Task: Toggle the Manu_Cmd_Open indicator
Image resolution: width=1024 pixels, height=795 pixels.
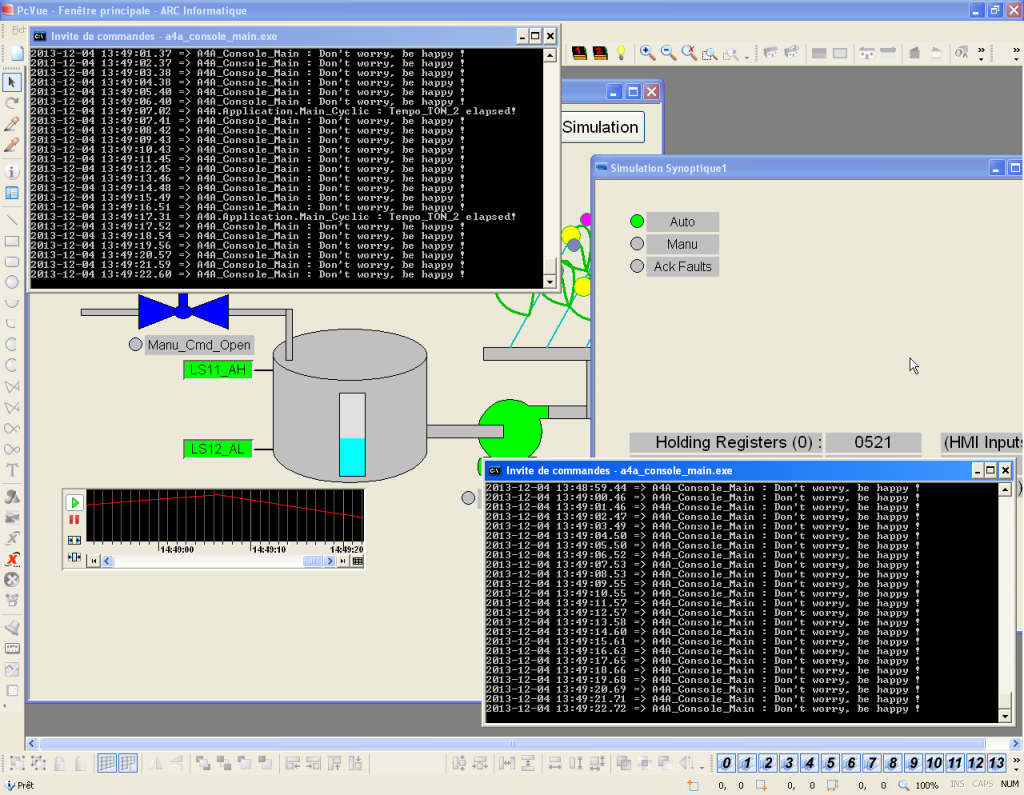Action: (136, 346)
